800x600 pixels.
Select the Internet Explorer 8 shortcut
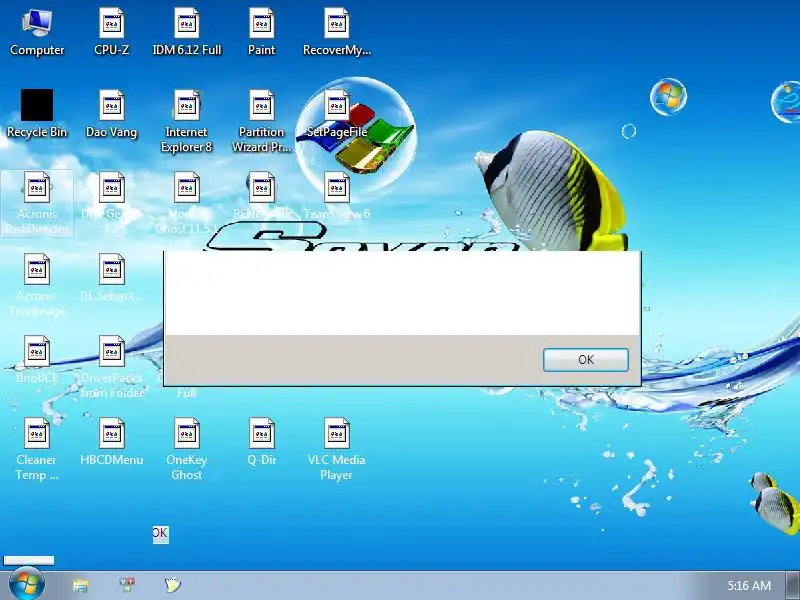click(187, 121)
